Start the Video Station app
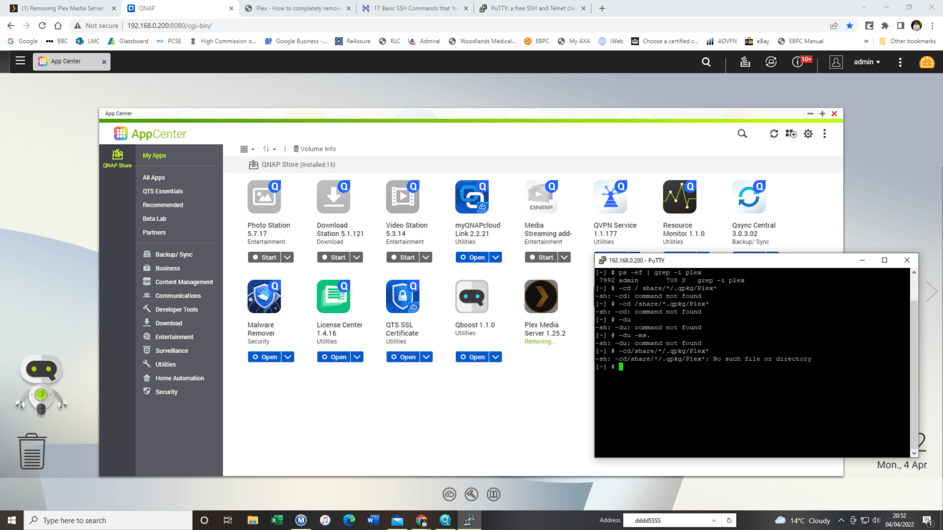Image resolution: width=943 pixels, height=530 pixels. click(402, 257)
